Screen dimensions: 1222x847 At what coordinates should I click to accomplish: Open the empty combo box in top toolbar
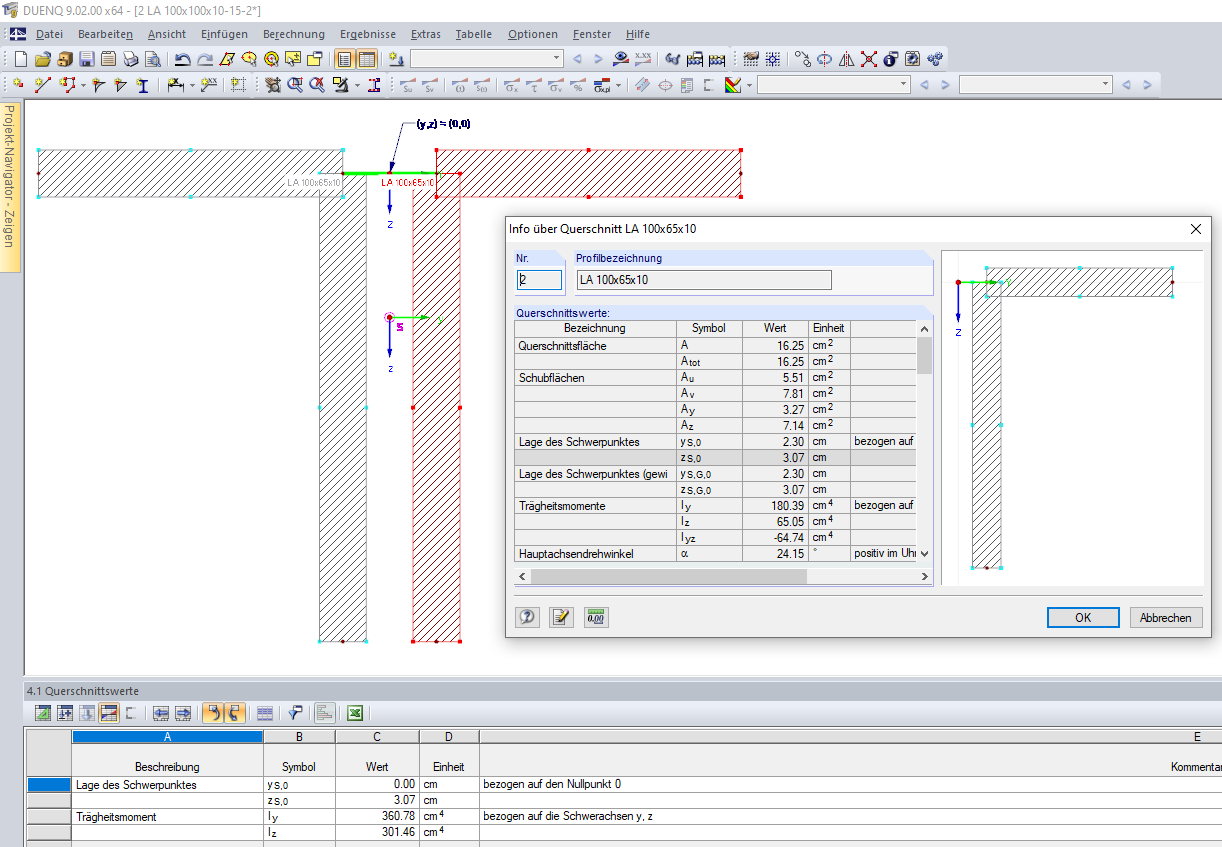point(486,59)
